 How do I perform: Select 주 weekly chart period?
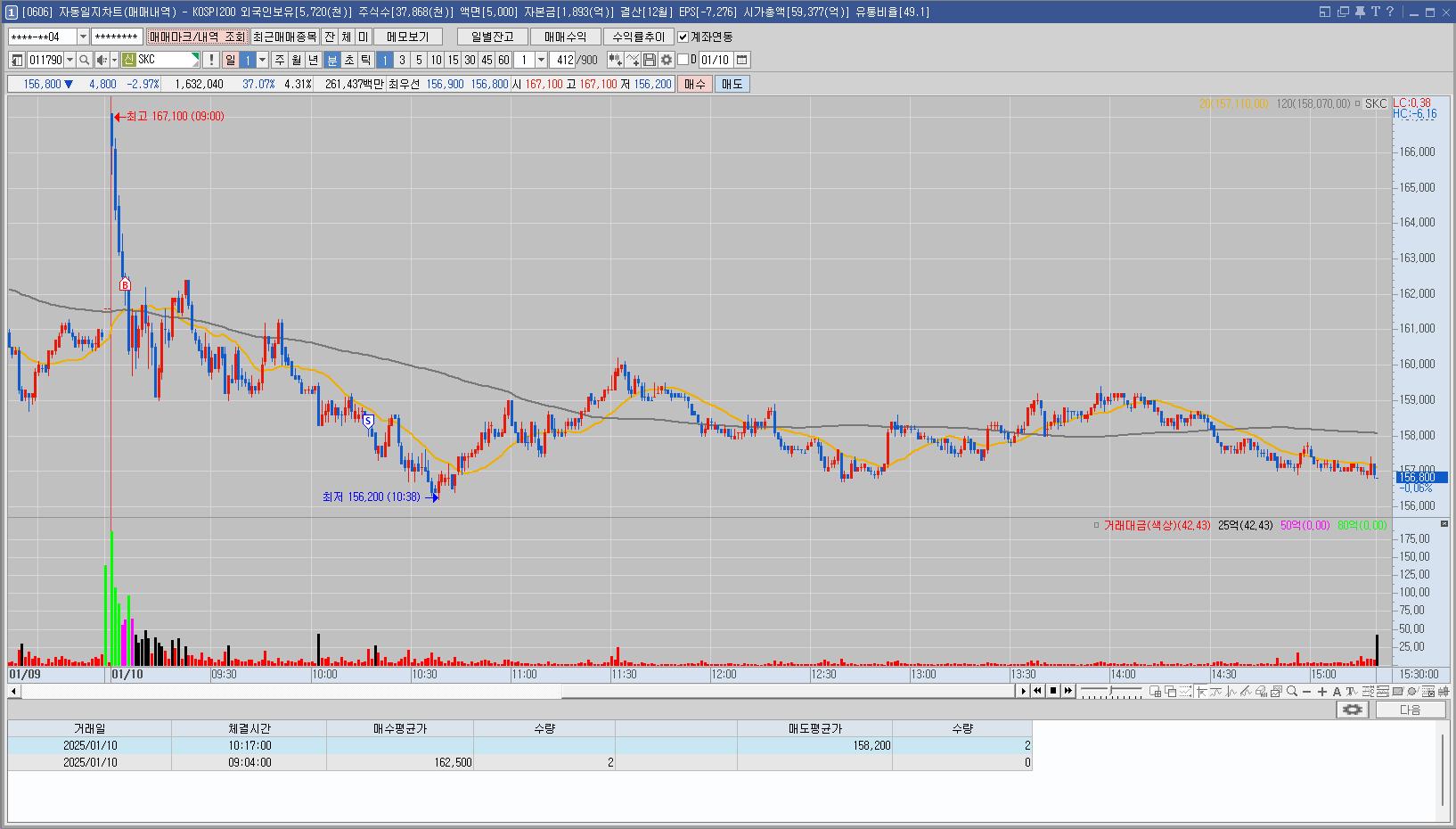point(280,60)
